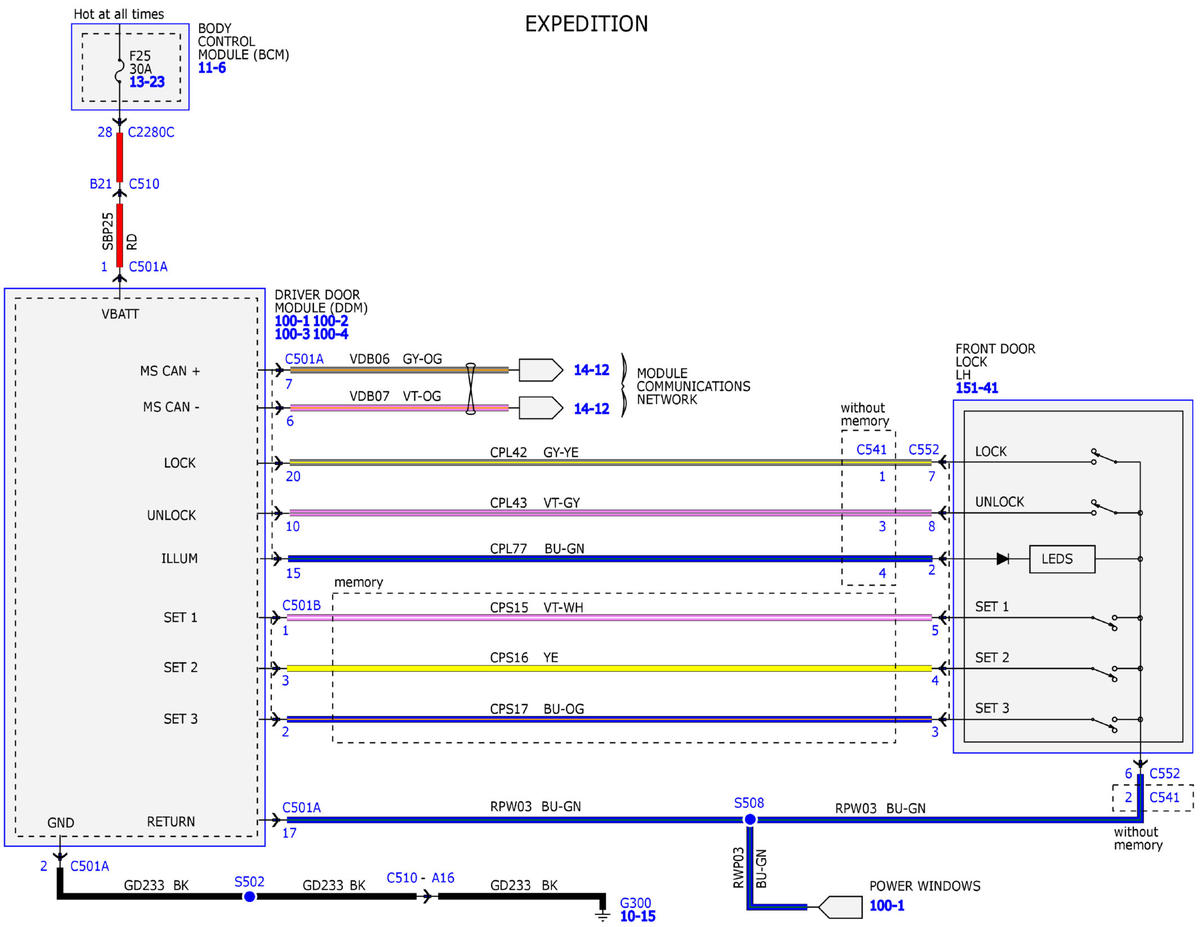Click the SET 1 switch symbol in door lock

pos(1104,623)
